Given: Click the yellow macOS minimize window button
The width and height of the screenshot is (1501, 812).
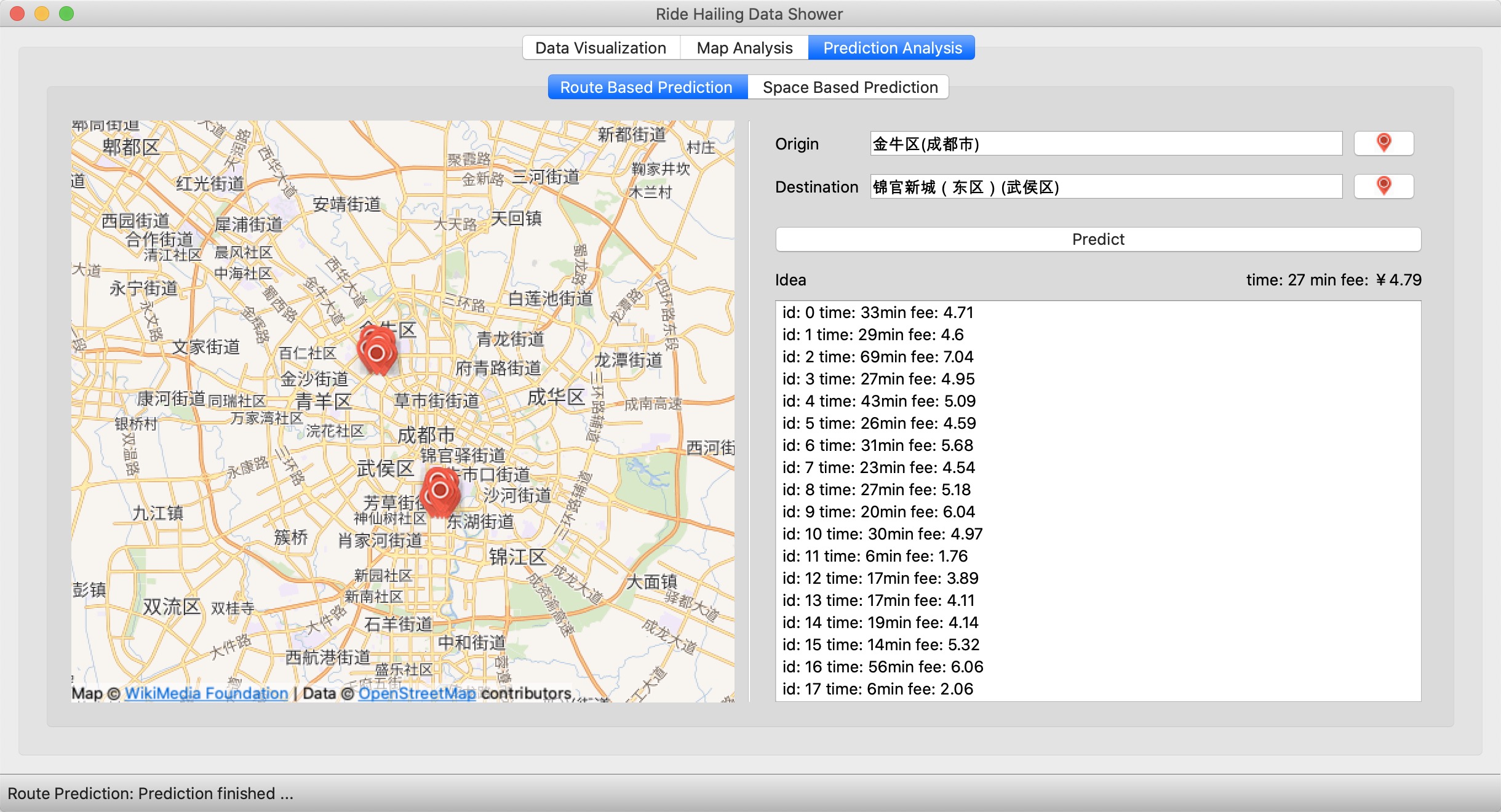Looking at the screenshot, I should pos(42,14).
